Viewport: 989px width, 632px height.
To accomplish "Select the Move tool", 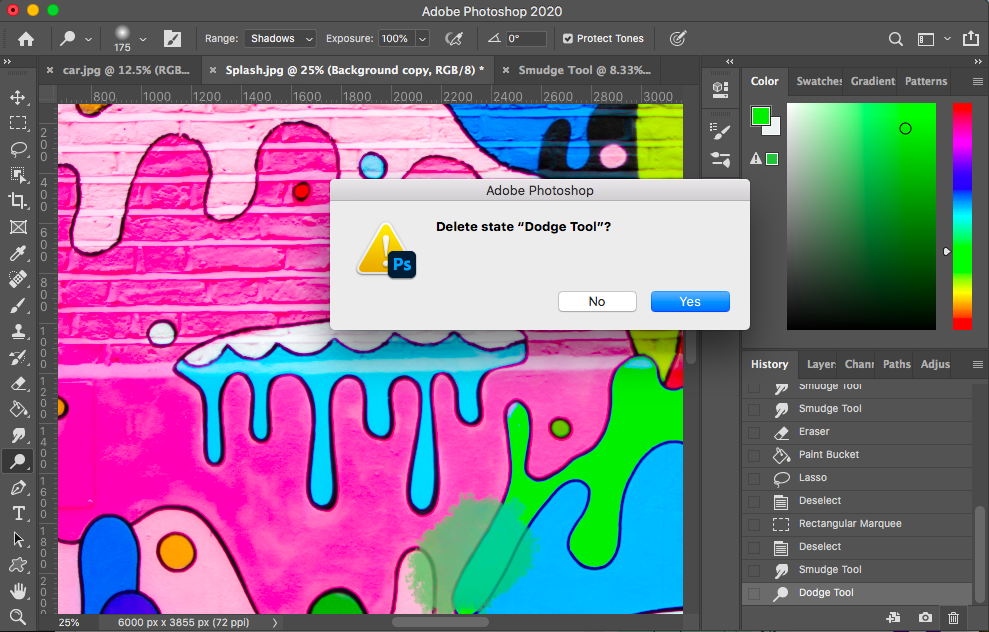I will (x=18, y=97).
